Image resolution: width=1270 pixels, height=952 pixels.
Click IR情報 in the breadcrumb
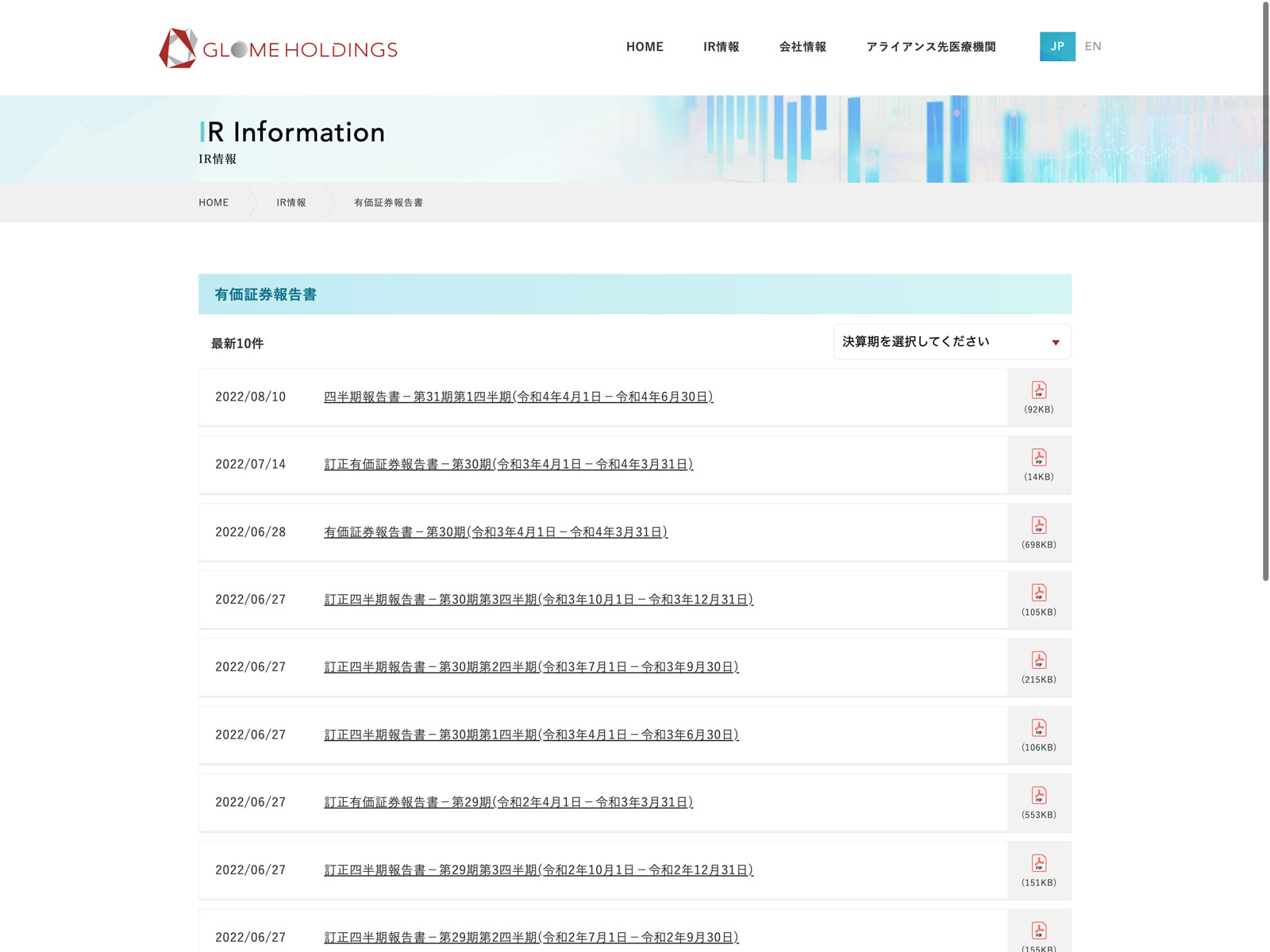[291, 203]
